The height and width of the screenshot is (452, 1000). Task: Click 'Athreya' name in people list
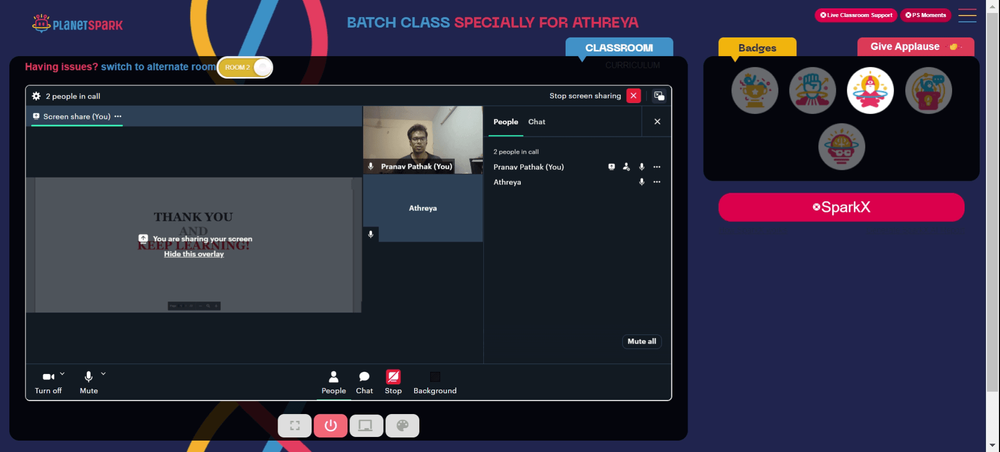coord(507,182)
